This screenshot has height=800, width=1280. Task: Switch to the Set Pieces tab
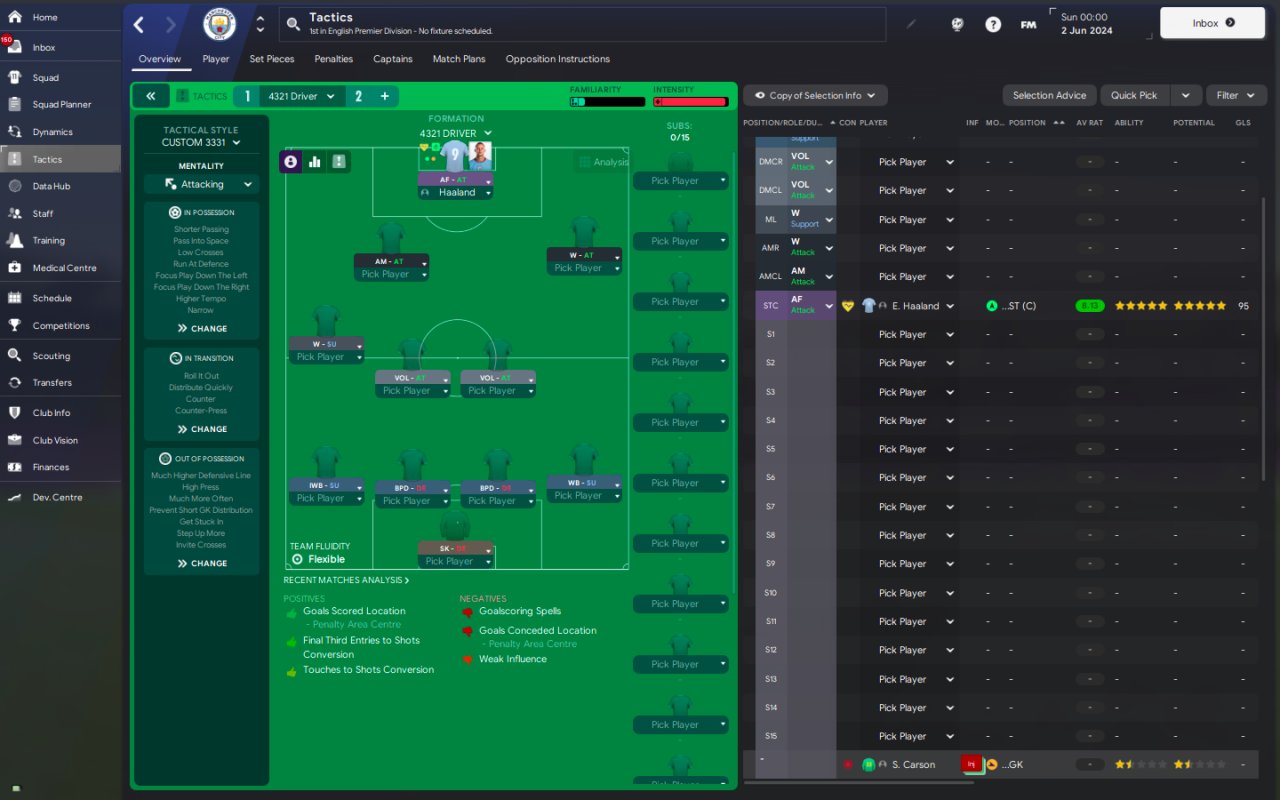pos(272,59)
